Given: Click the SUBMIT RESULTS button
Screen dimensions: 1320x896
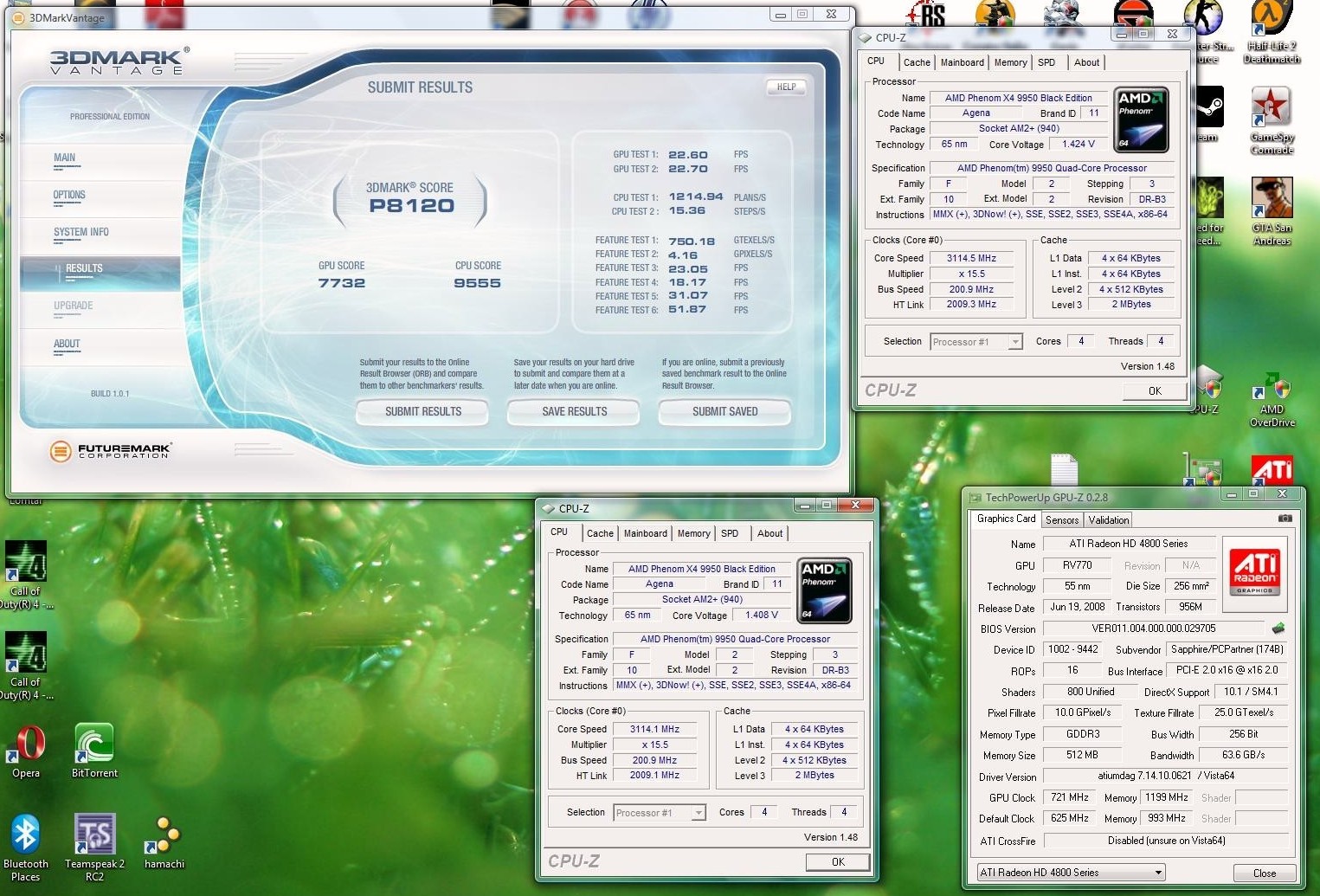Looking at the screenshot, I should (423, 412).
